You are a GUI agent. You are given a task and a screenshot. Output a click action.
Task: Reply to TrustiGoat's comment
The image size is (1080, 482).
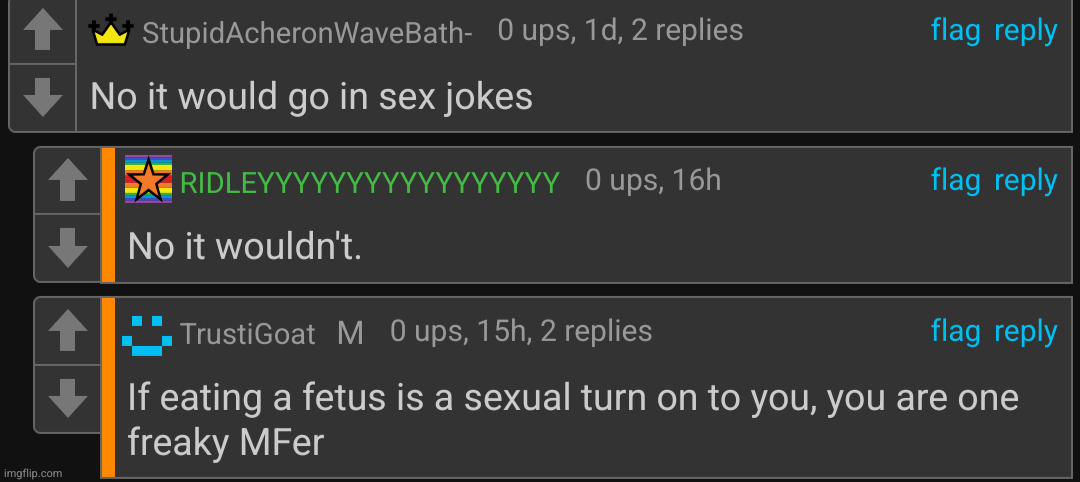(x=1026, y=331)
